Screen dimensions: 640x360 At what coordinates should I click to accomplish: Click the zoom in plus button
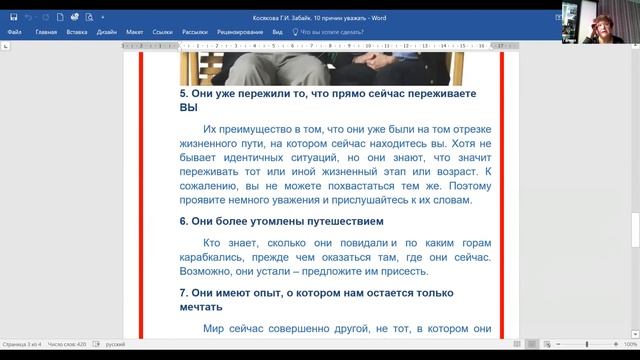616,344
